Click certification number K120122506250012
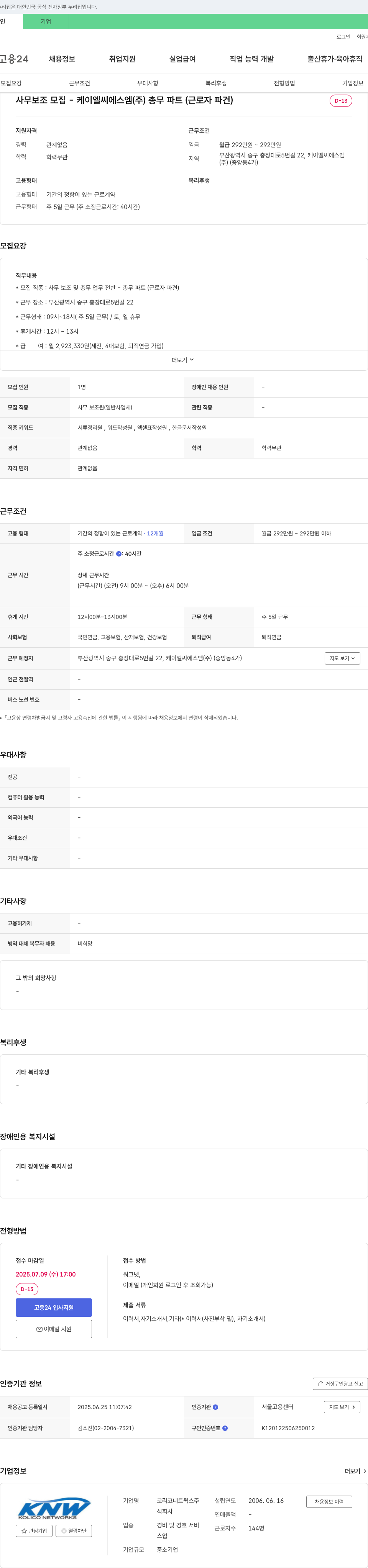 [x=288, y=1428]
